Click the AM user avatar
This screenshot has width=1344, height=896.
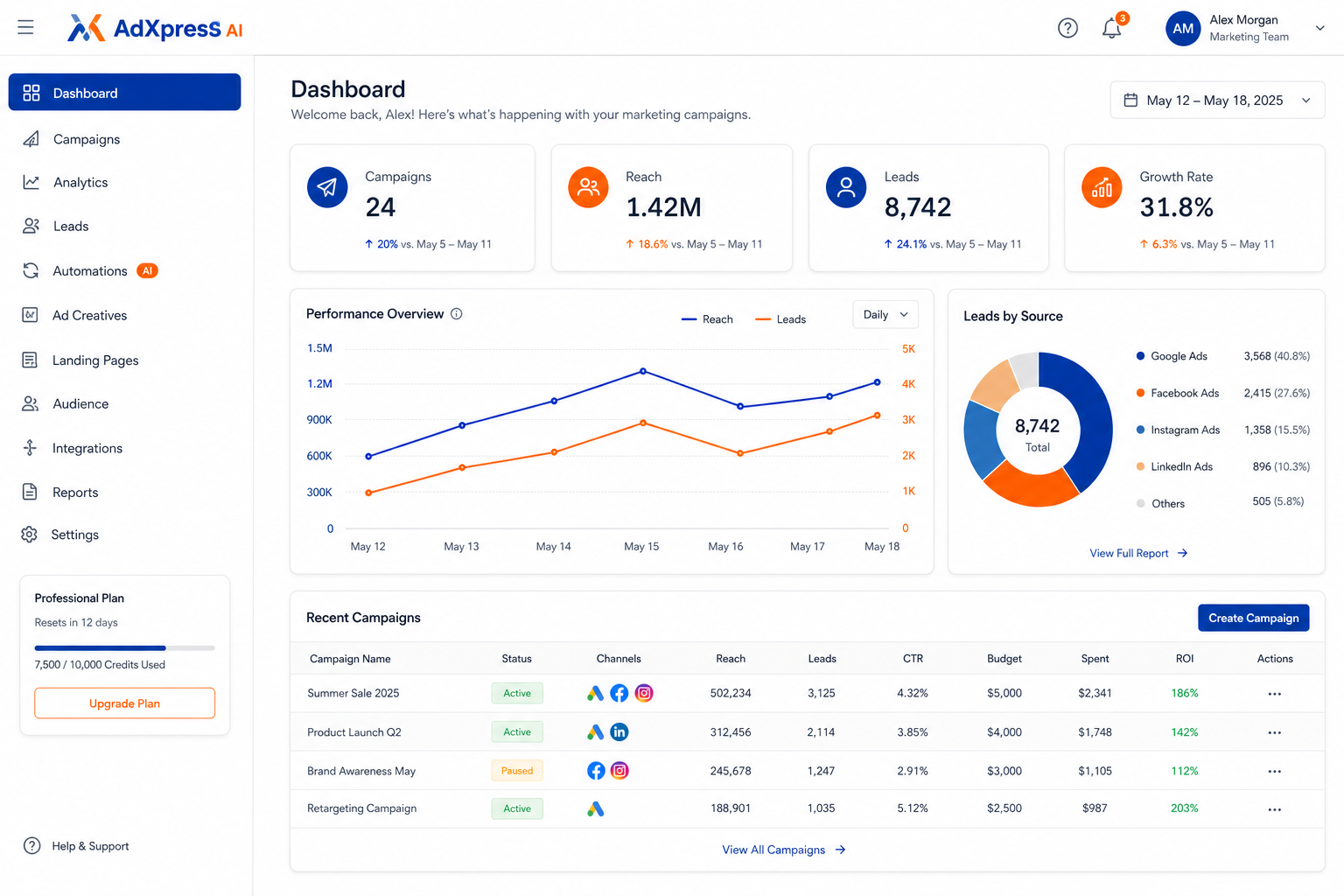(x=1183, y=28)
